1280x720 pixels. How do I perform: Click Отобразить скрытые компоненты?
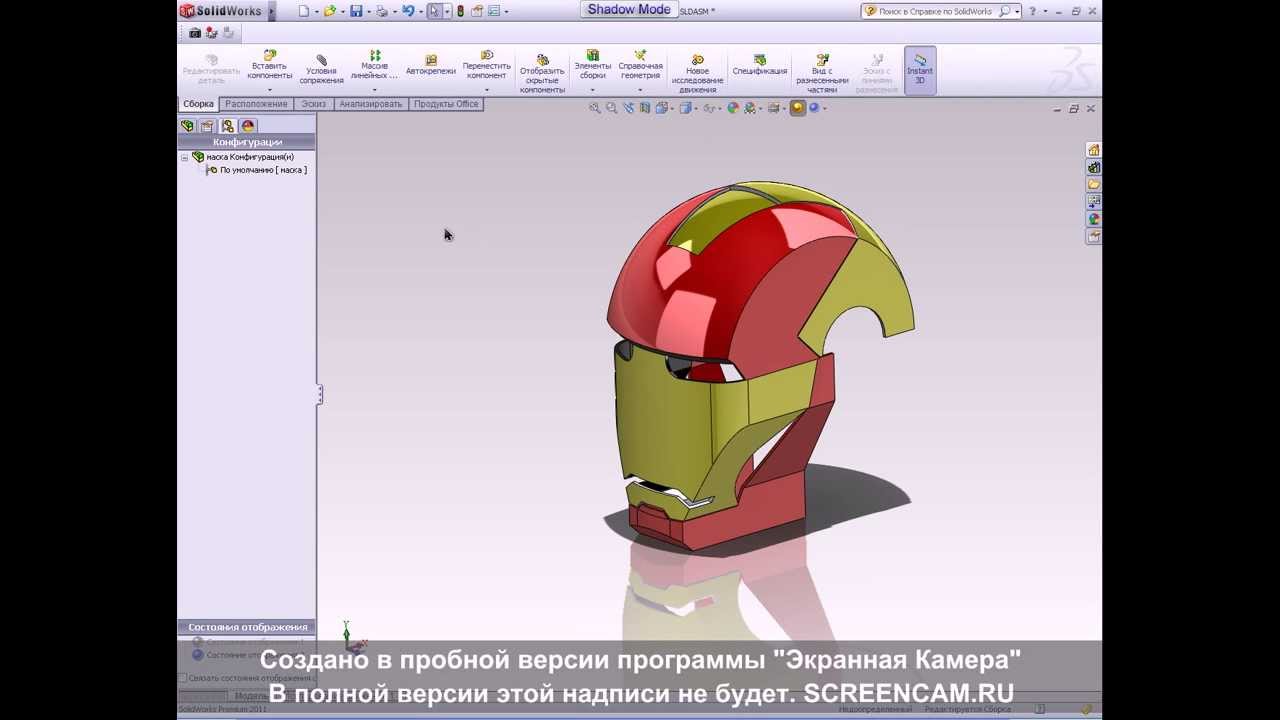click(x=542, y=74)
